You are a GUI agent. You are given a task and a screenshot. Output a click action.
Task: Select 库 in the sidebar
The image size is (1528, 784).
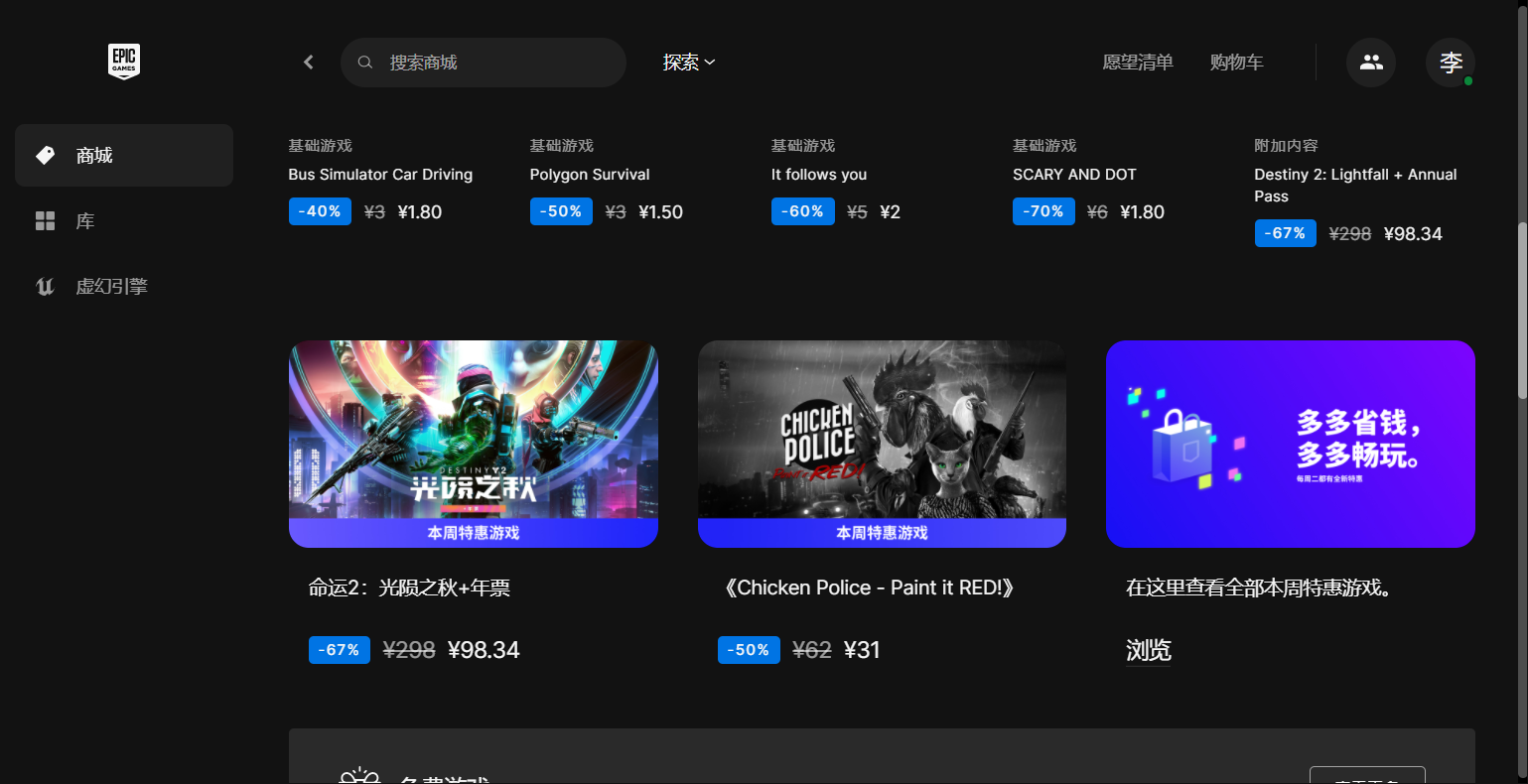click(124, 220)
